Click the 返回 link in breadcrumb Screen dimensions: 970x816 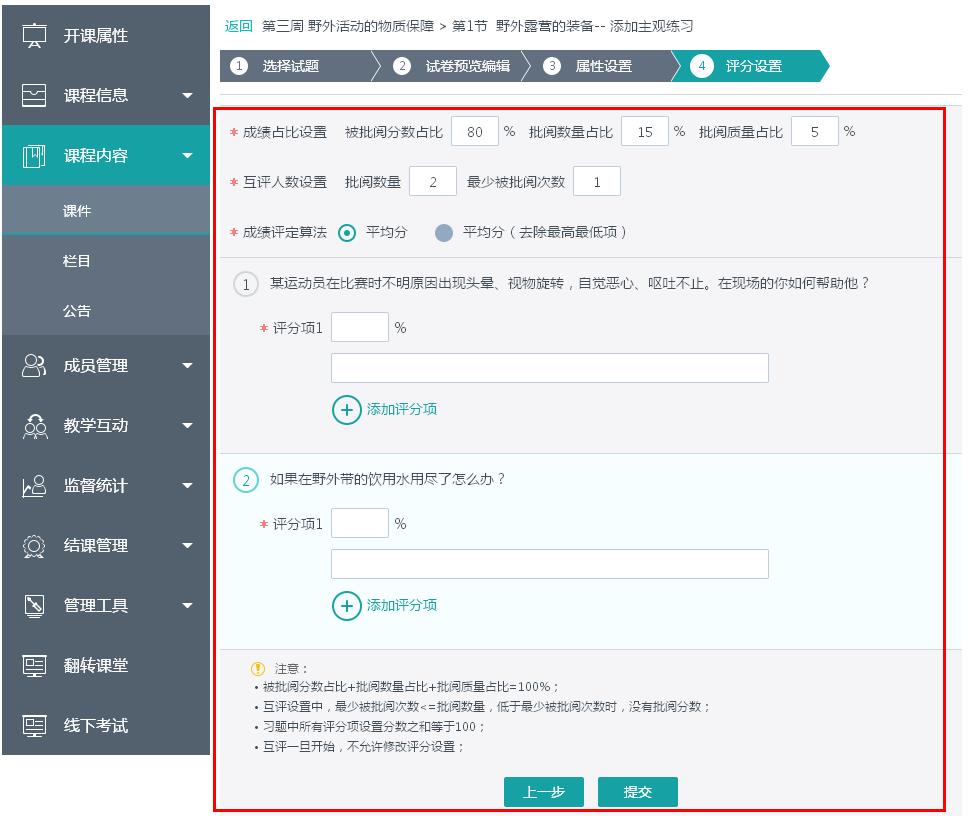(238, 26)
